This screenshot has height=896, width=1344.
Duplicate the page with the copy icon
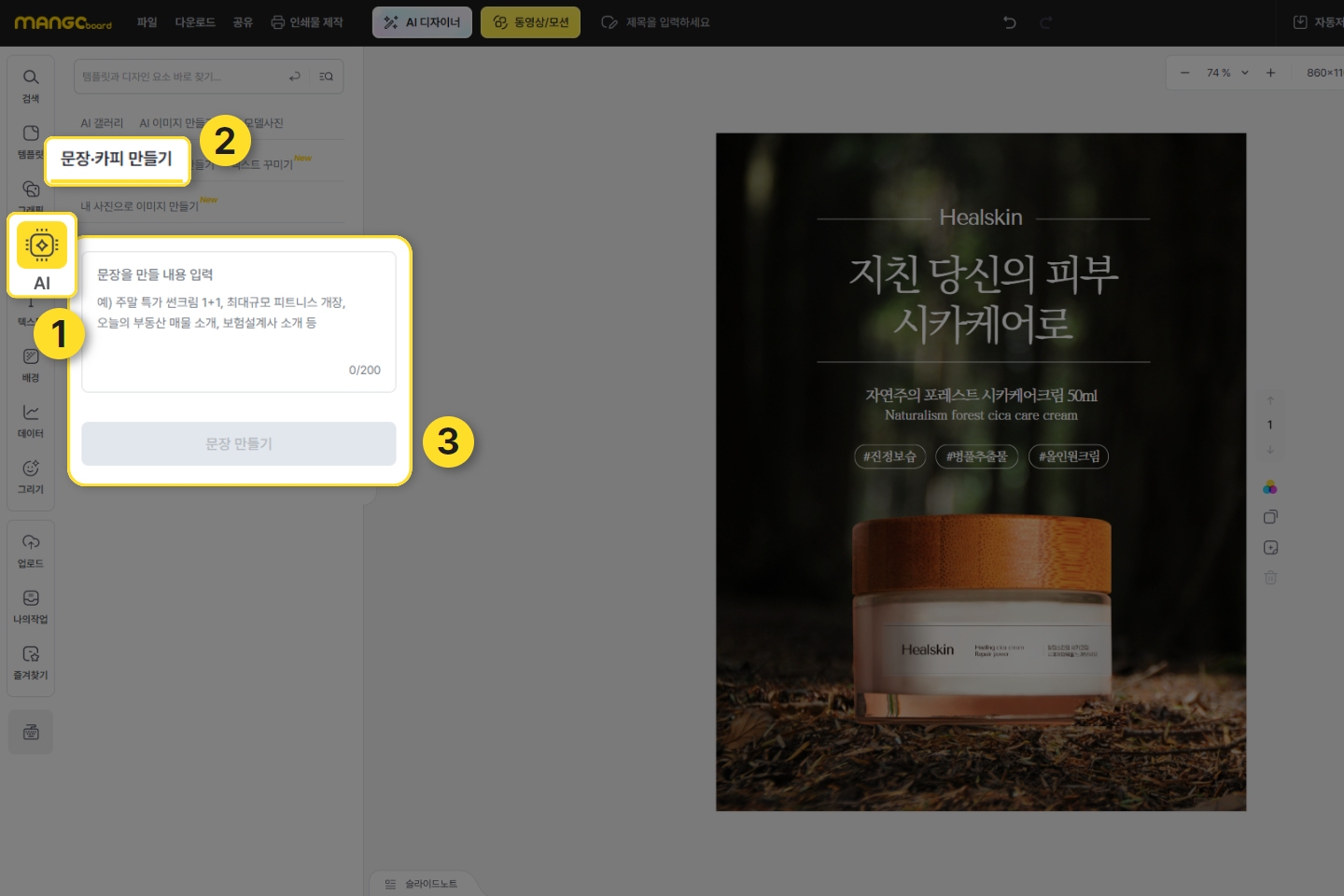point(1270,517)
